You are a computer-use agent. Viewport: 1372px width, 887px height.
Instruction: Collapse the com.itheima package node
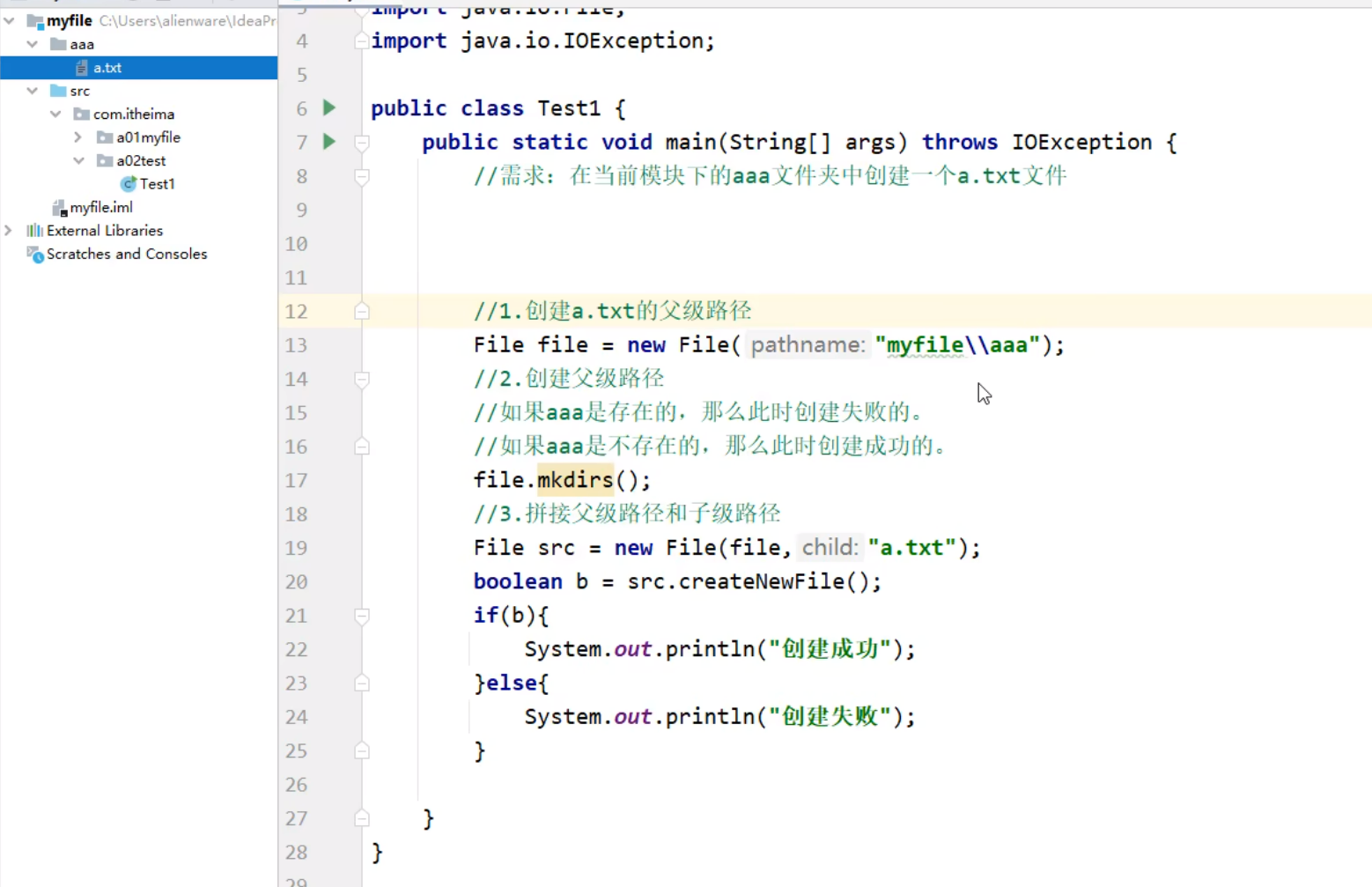click(x=55, y=114)
